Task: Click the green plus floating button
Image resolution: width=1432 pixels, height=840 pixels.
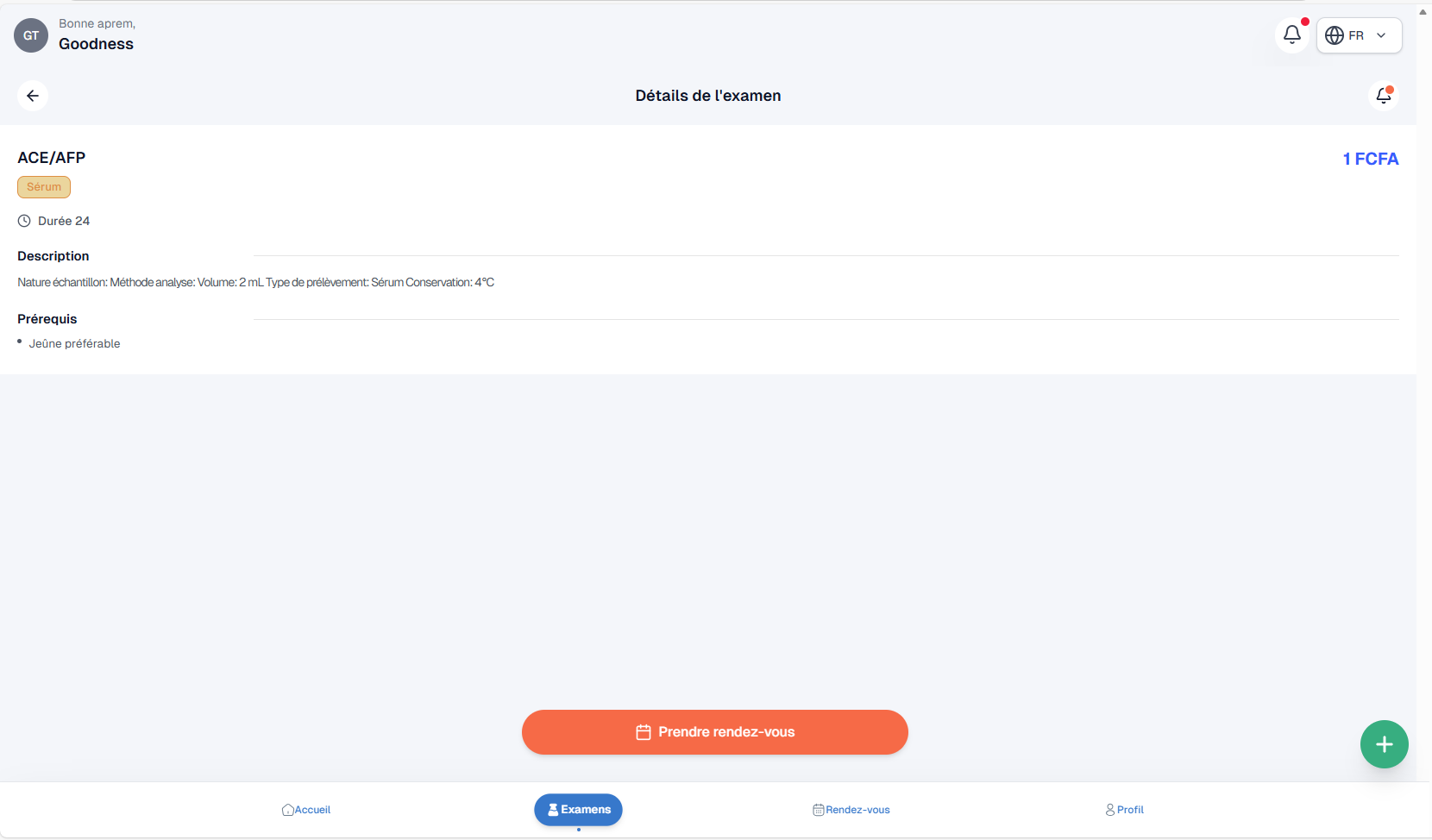Action: (x=1384, y=744)
